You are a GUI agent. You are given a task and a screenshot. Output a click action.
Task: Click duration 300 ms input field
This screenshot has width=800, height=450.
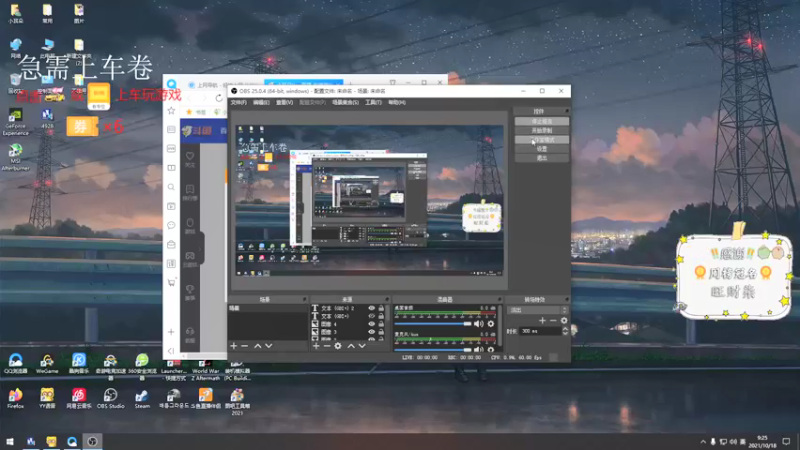540,331
